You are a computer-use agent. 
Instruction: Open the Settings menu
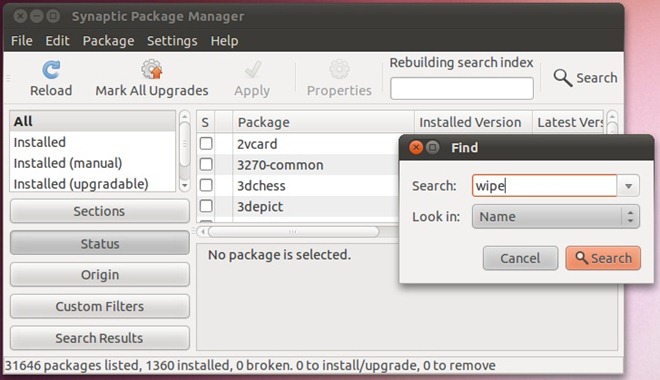[172, 41]
